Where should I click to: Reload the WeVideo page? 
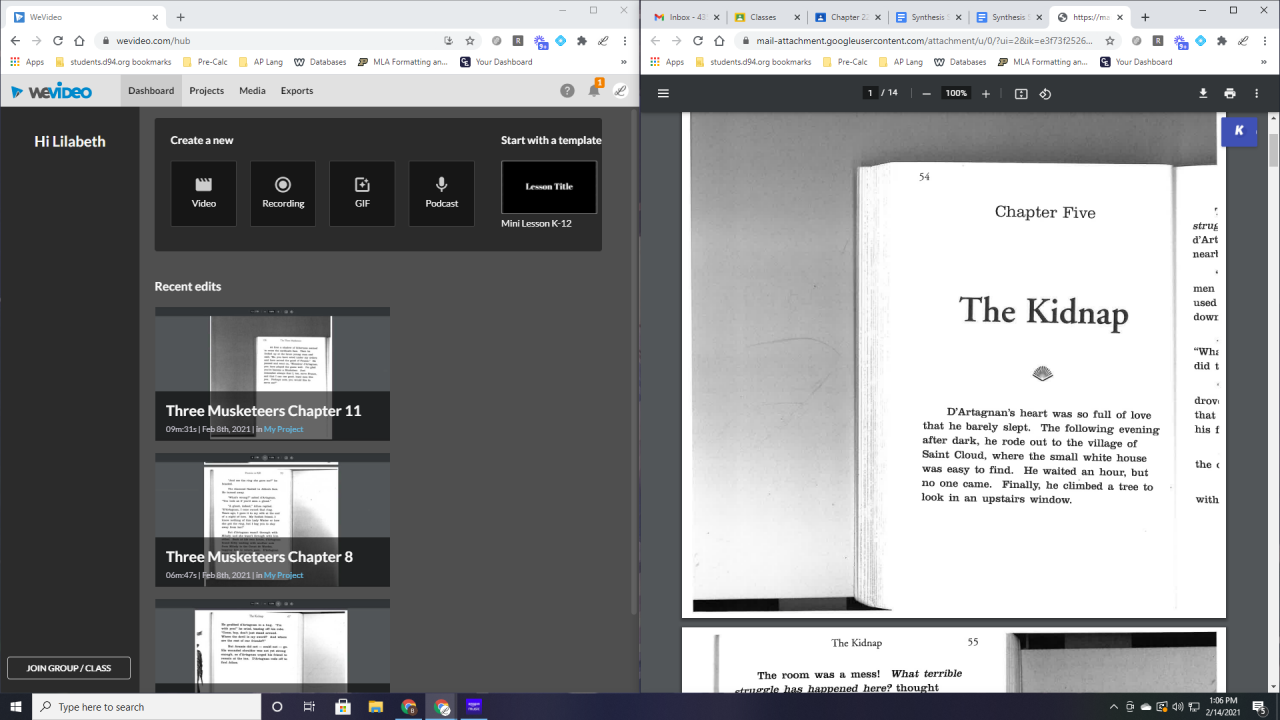pyautogui.click(x=58, y=41)
